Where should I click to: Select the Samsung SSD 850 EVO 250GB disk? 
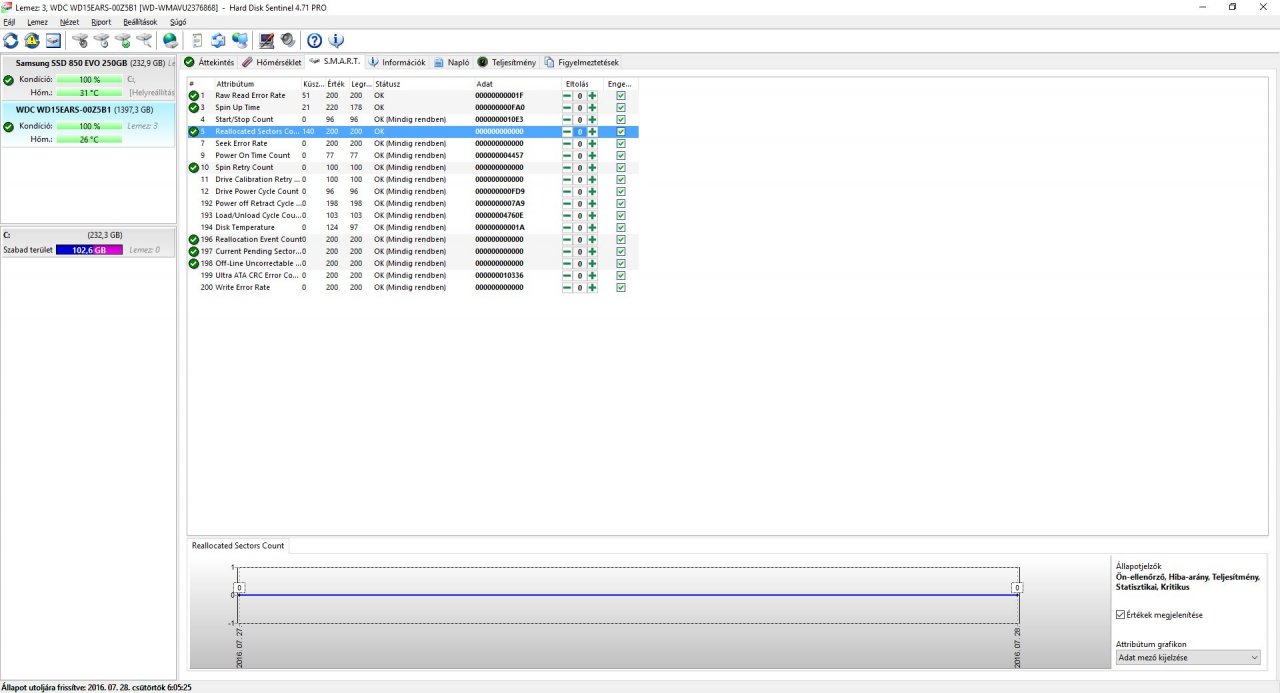[88, 78]
